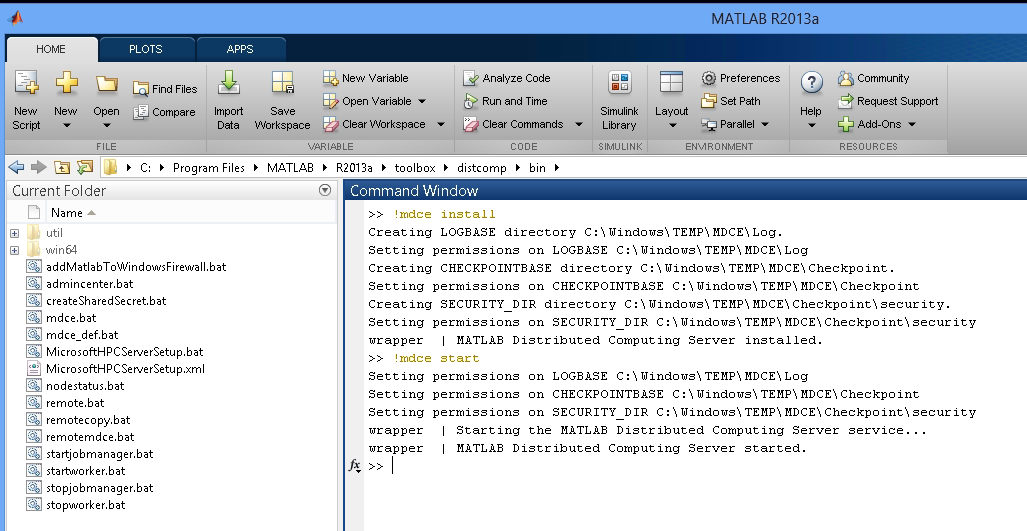Open Simulink Library
This screenshot has height=531, width=1027.
pos(619,101)
